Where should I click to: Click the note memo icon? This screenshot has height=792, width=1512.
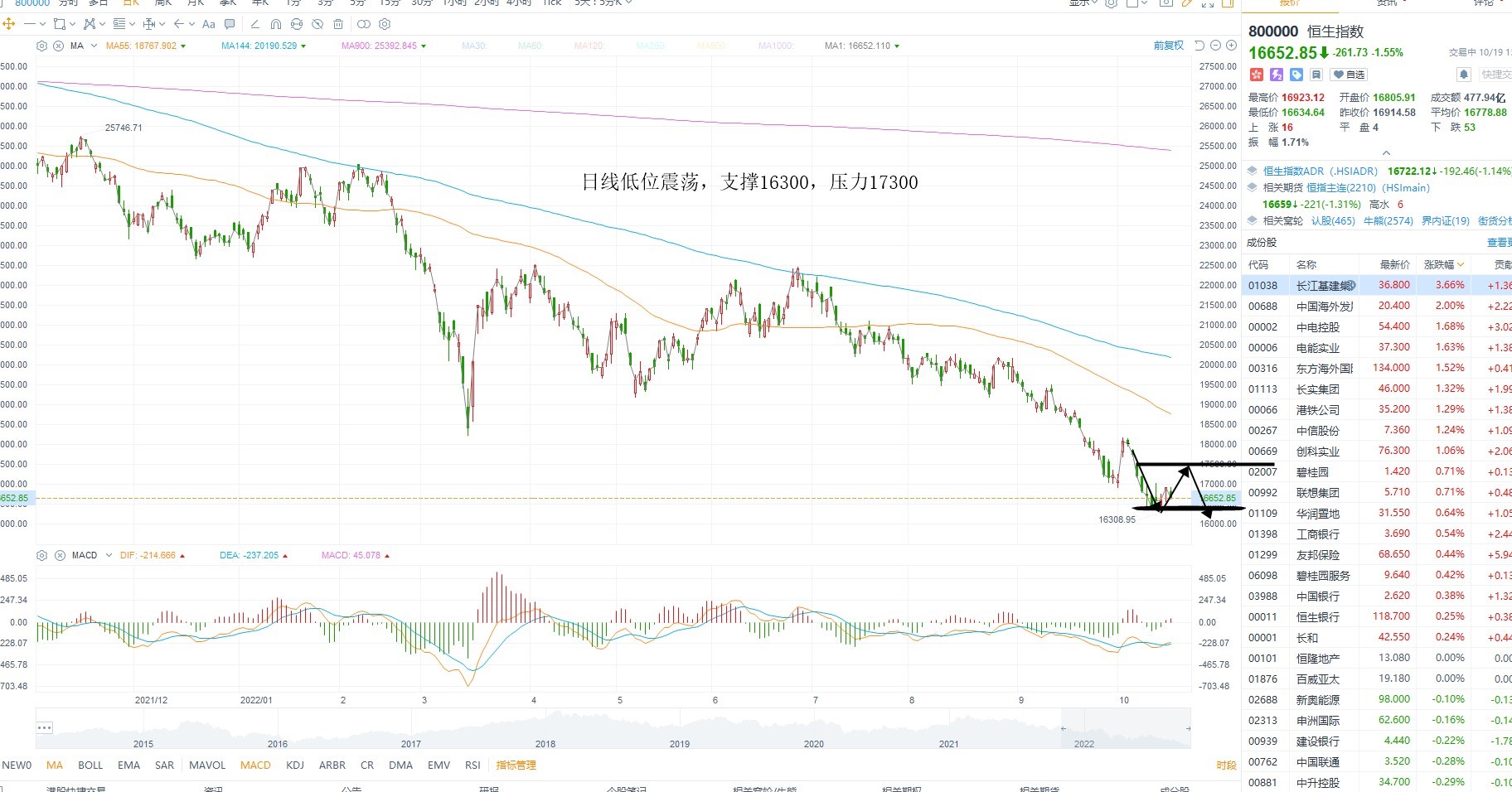point(1316,75)
